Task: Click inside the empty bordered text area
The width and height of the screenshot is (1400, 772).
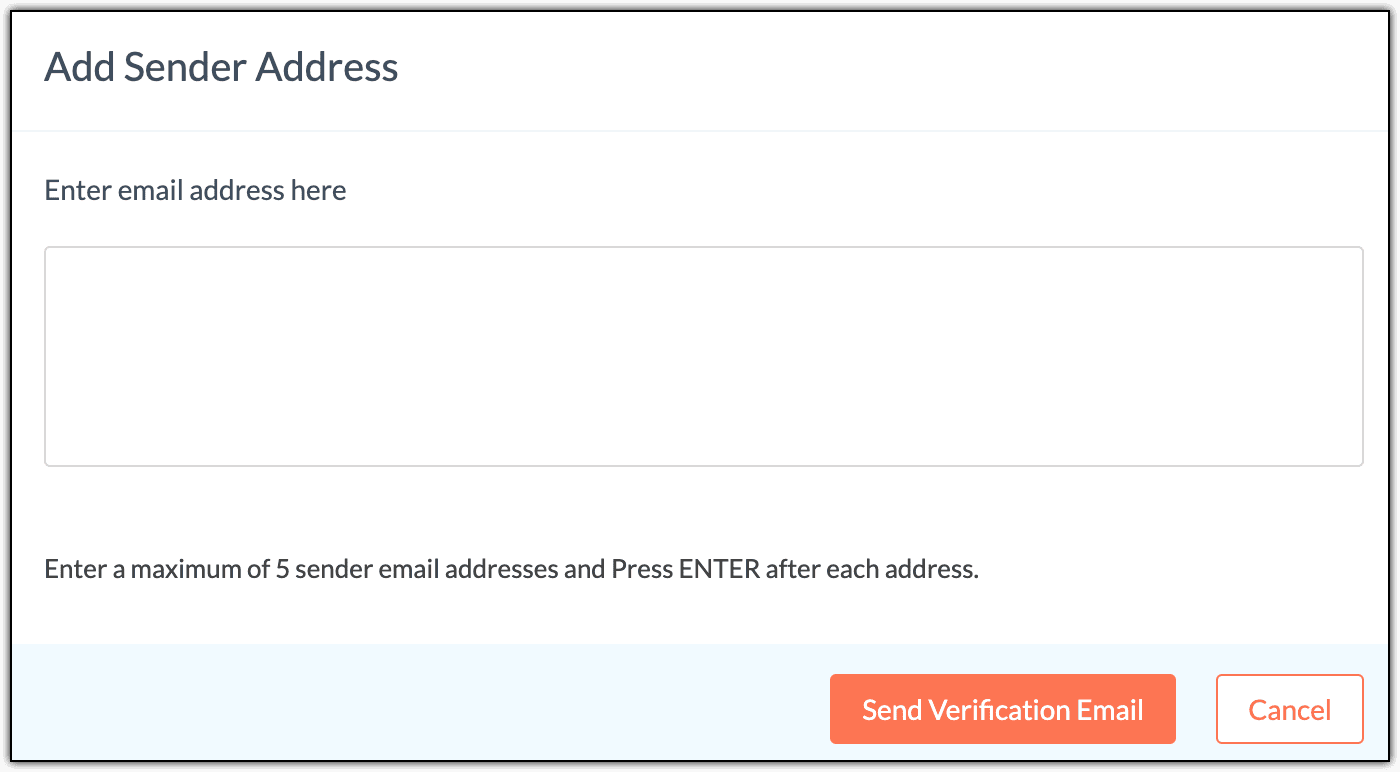Action: [x=704, y=356]
